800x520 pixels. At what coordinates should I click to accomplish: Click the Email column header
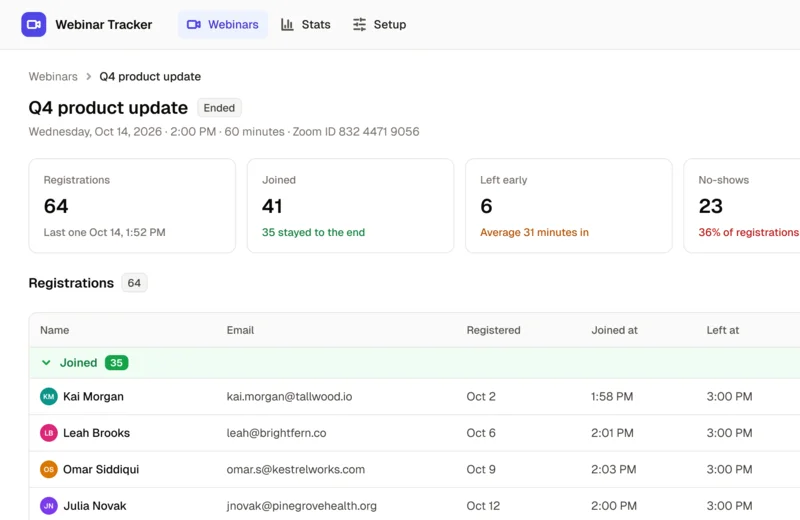click(x=240, y=330)
